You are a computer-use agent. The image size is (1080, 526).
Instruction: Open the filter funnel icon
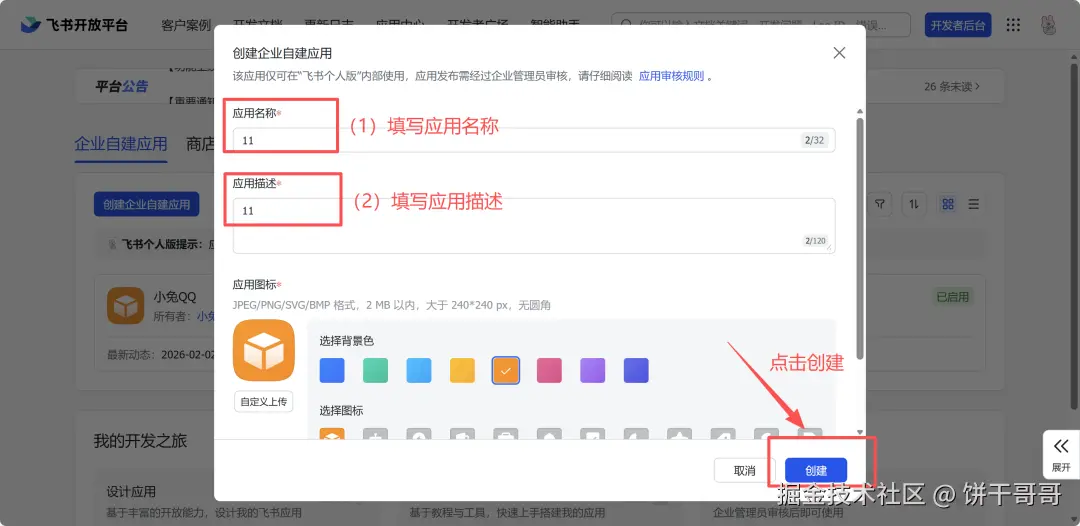(880, 204)
